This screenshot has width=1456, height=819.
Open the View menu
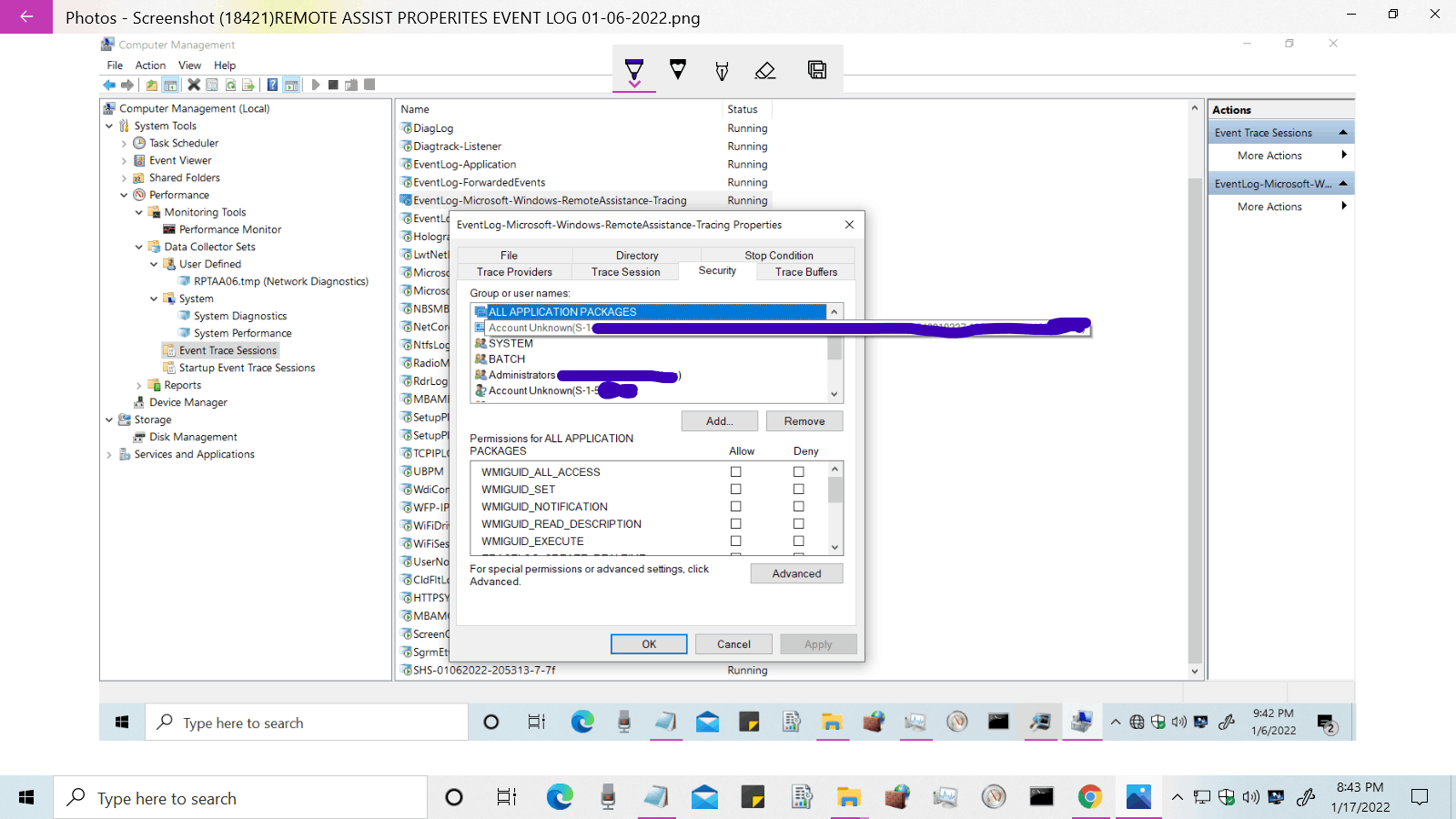point(189,66)
